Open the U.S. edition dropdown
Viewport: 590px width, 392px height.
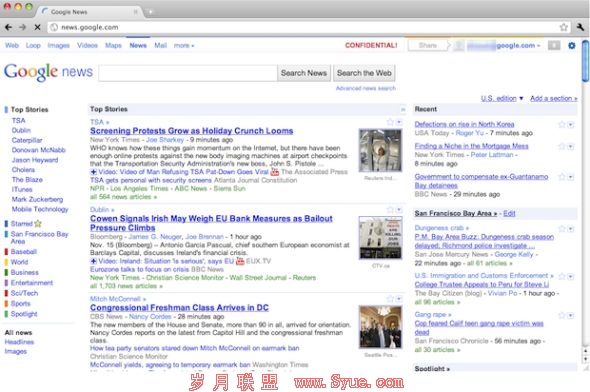[x=502, y=98]
